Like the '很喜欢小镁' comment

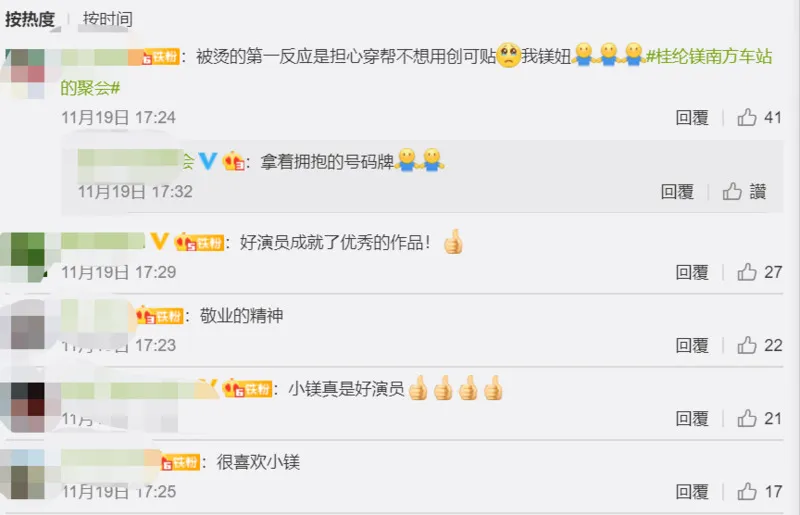coord(747,492)
